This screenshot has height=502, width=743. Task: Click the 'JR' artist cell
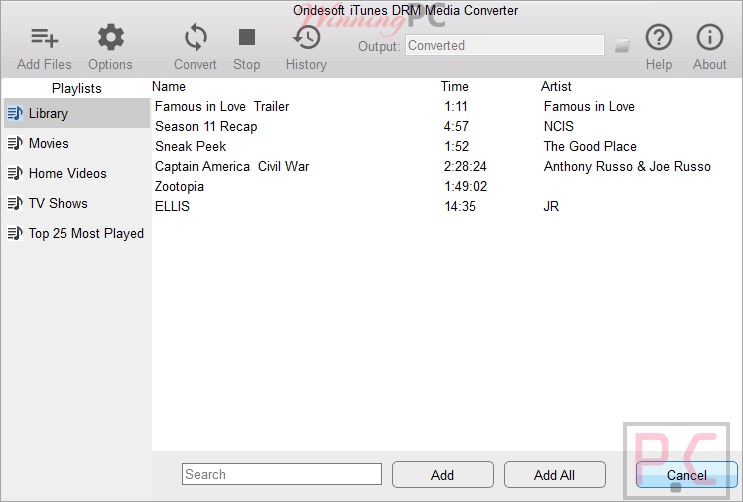click(x=551, y=206)
